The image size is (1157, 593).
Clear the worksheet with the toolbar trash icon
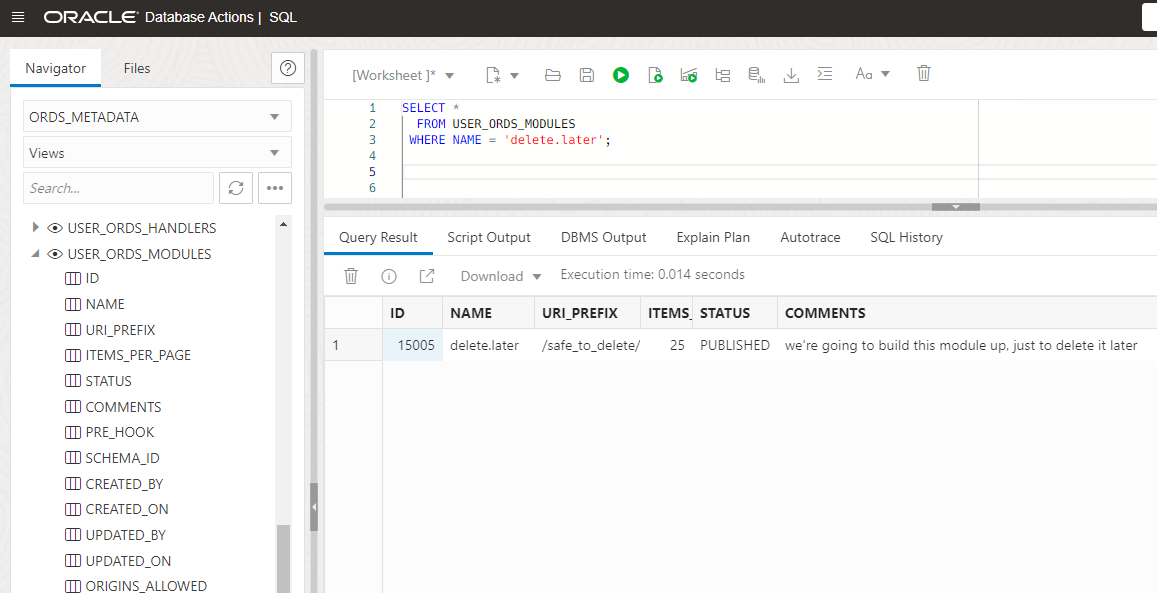[x=924, y=74]
